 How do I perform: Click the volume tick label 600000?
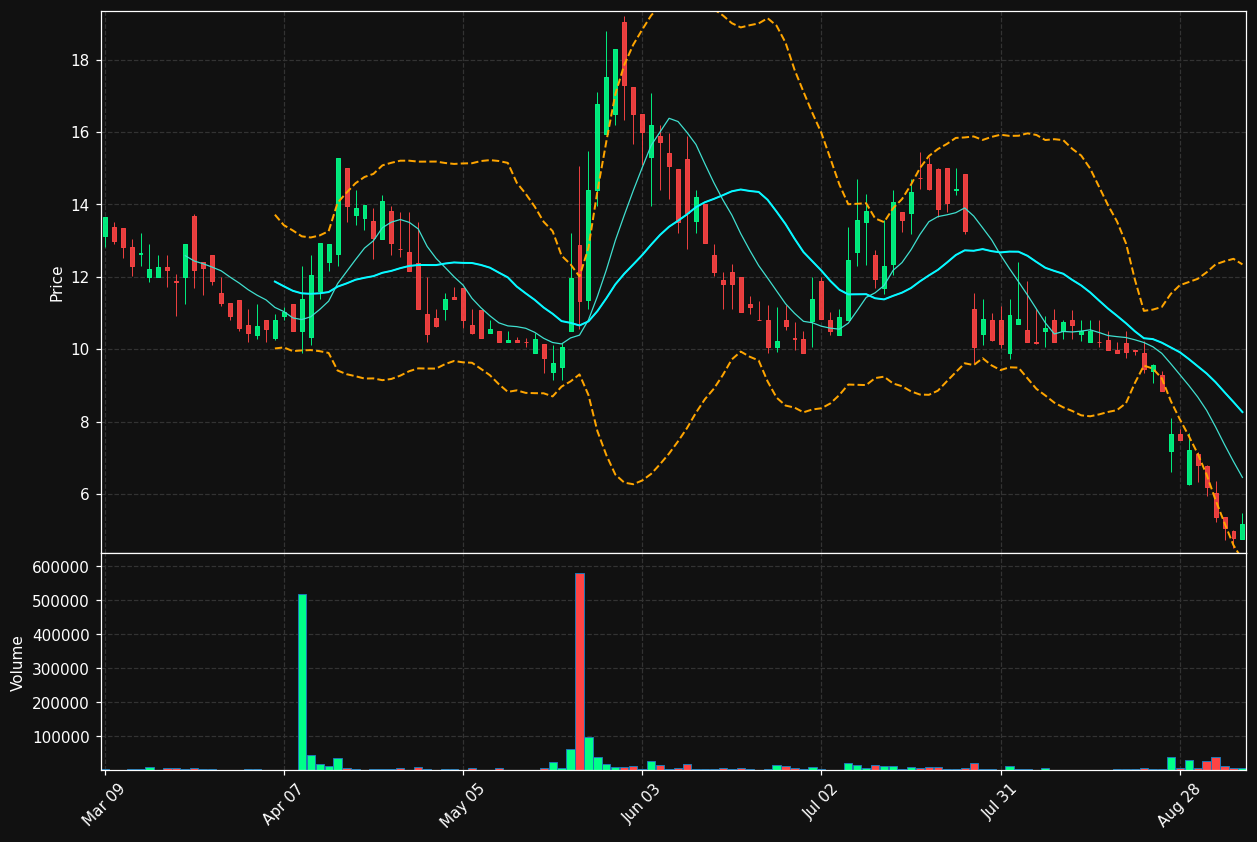tap(62, 567)
